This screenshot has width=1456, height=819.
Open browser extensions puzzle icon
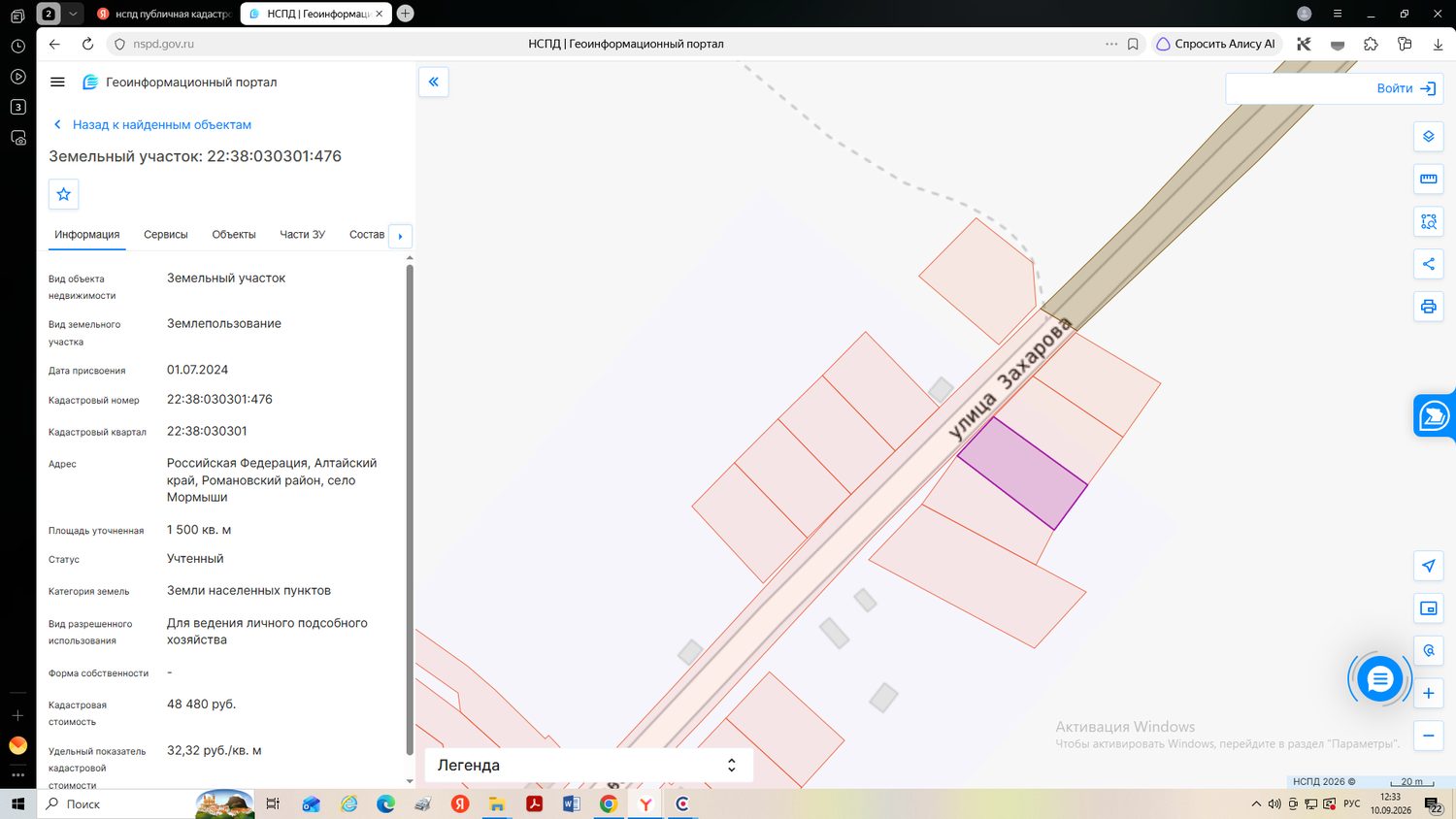click(x=1371, y=44)
